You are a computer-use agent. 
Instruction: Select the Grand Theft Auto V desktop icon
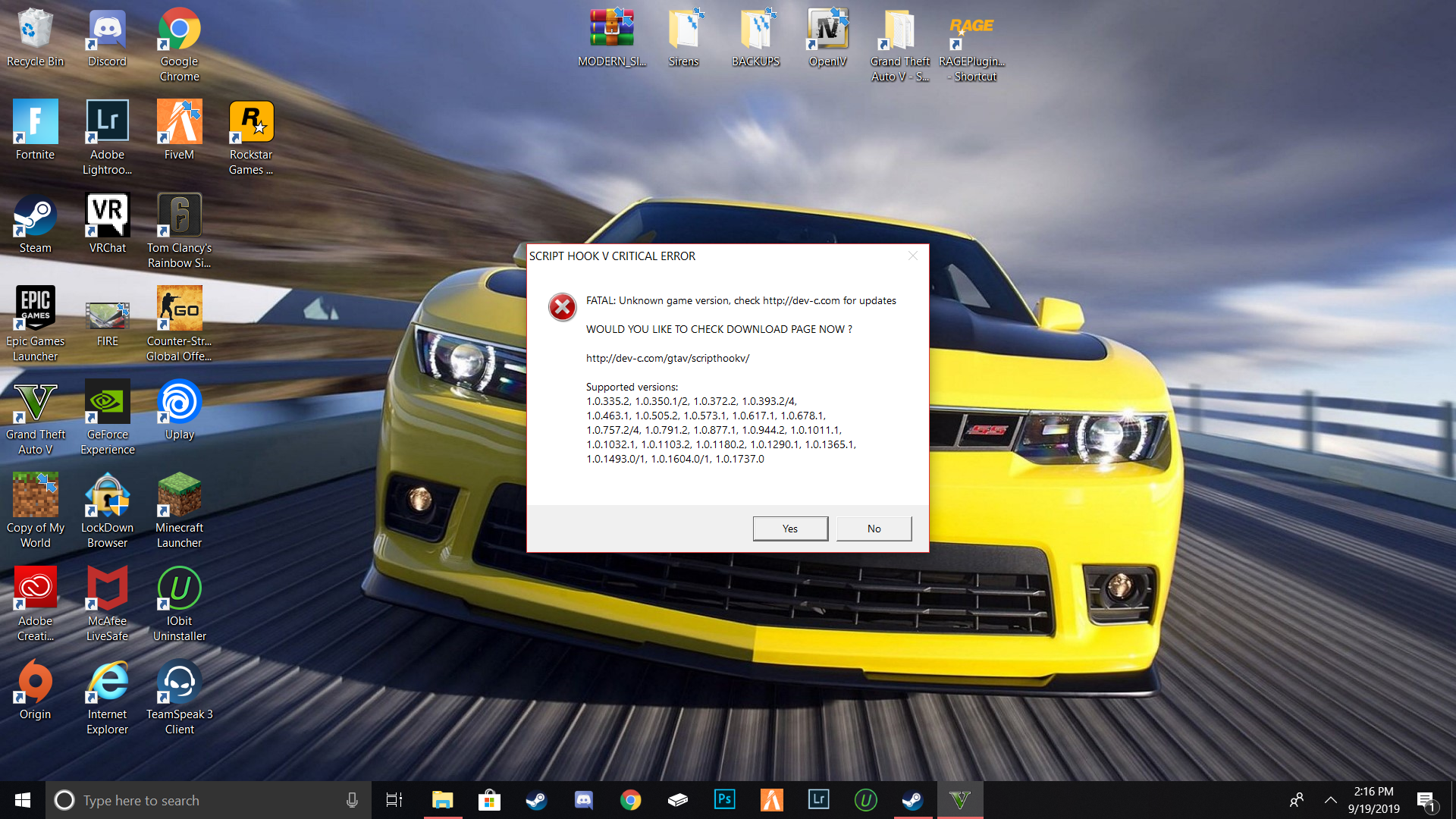[36, 403]
